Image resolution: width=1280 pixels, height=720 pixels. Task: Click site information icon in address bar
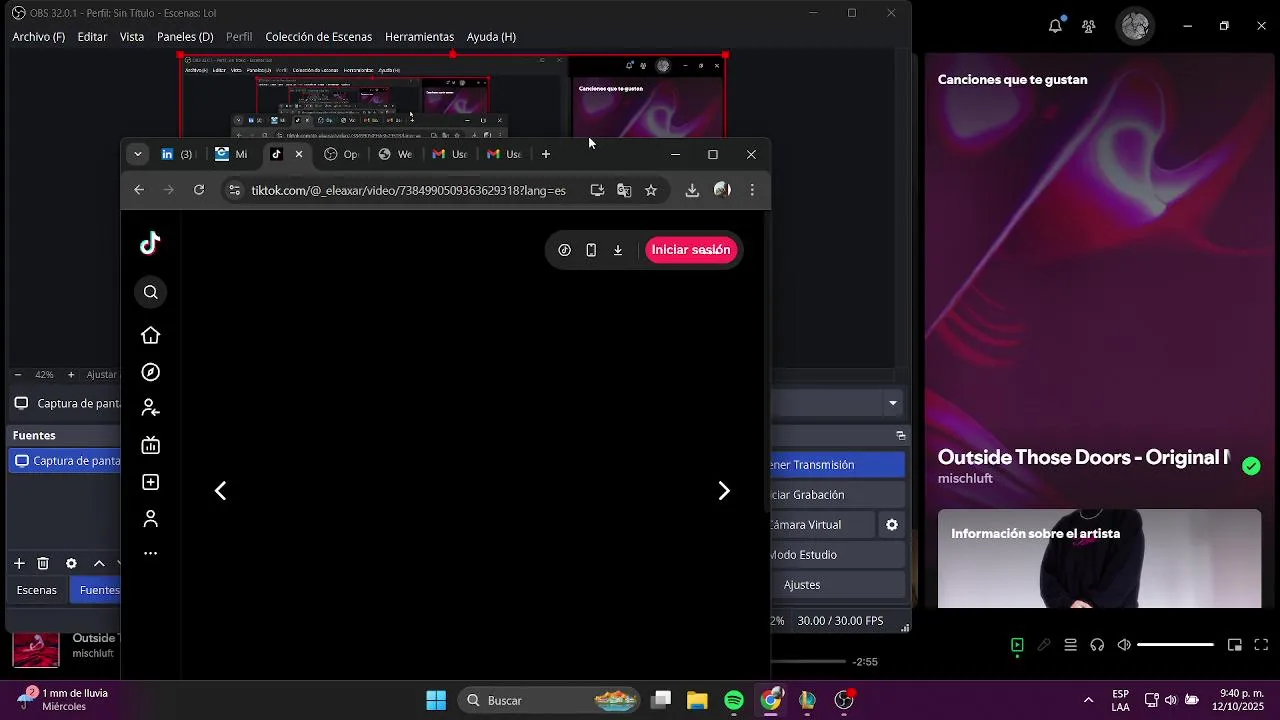pyautogui.click(x=234, y=190)
